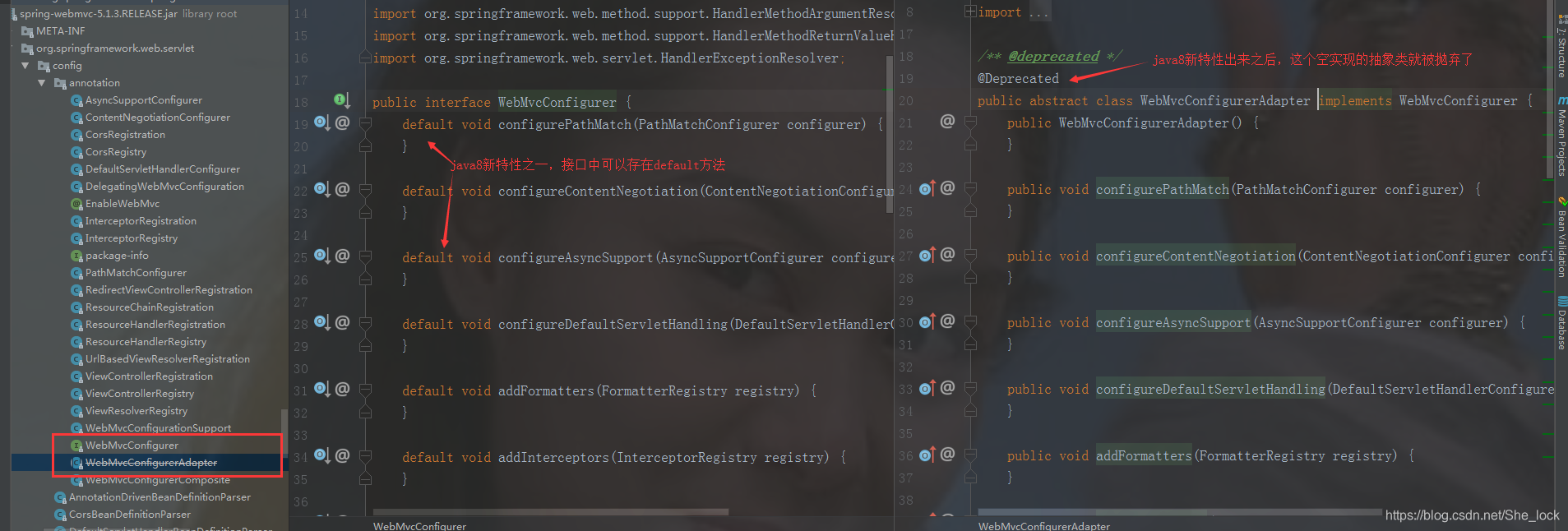Fold the default addFormatters method body
The image size is (1568, 531).
[x=366, y=390]
